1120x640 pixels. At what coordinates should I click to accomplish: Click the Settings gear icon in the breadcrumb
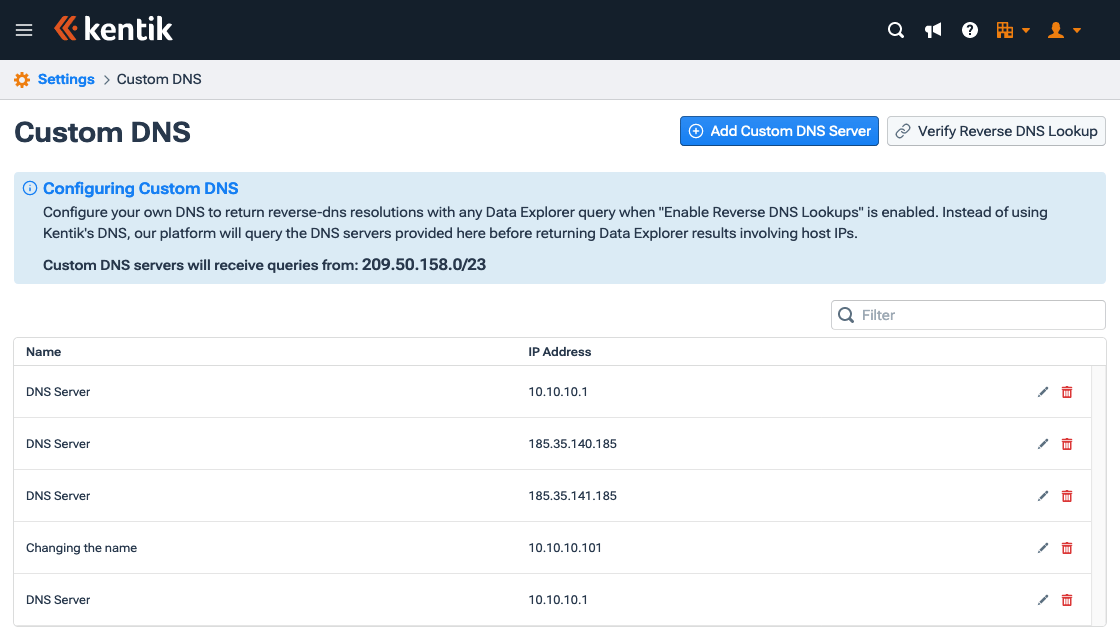[x=21, y=79]
